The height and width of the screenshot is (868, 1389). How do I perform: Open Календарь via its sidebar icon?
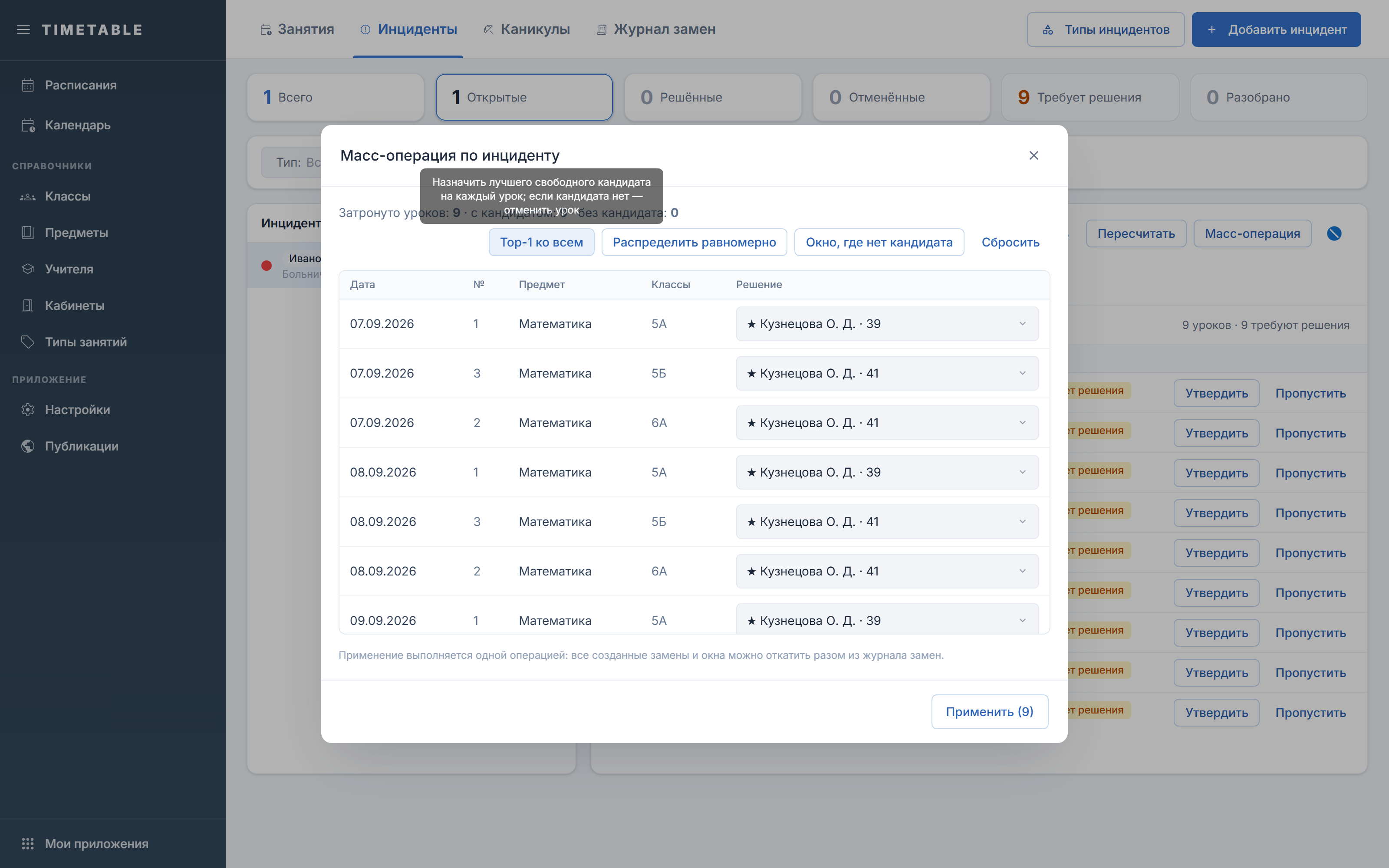click(27, 125)
